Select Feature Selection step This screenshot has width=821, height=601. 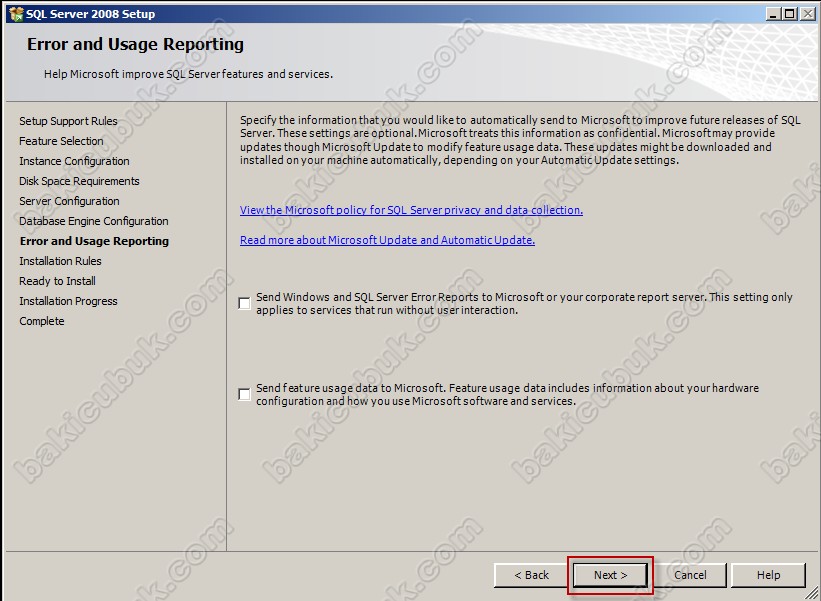point(61,141)
